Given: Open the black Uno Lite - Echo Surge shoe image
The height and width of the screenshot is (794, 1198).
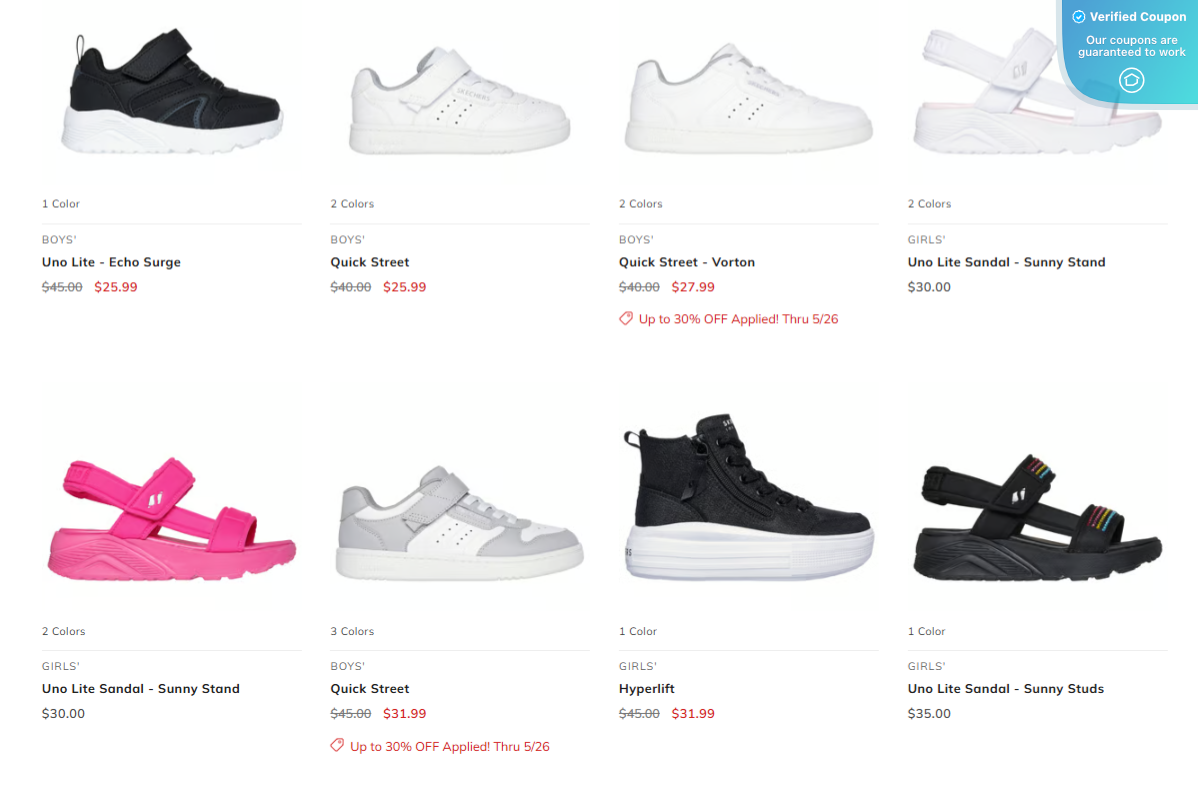Looking at the screenshot, I should pos(172,92).
